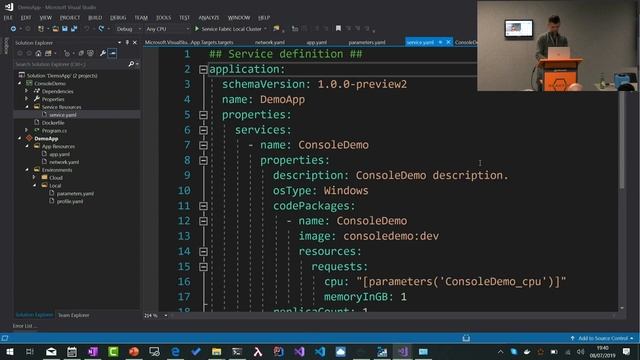Click the Navigate Backward toolbar icon
This screenshot has width=640, height=360.
tap(13, 29)
